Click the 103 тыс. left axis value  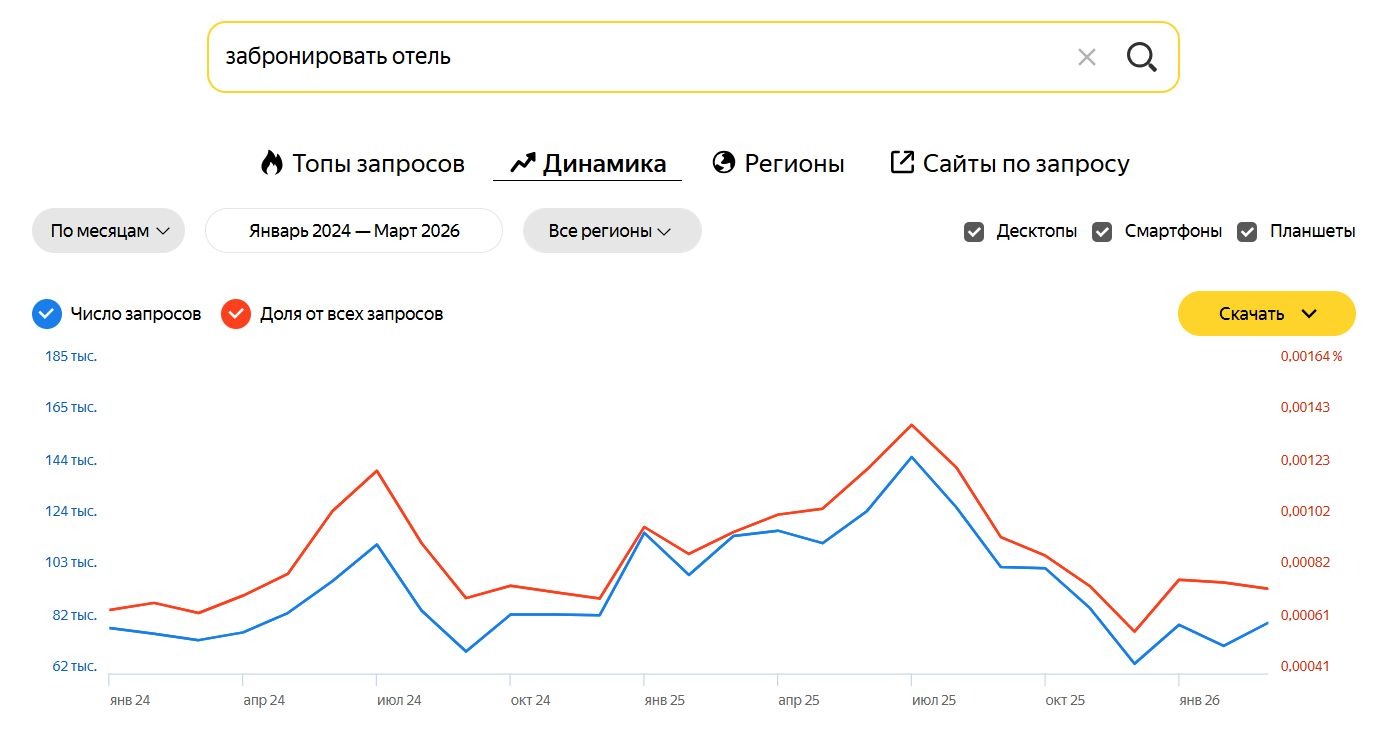pos(71,562)
